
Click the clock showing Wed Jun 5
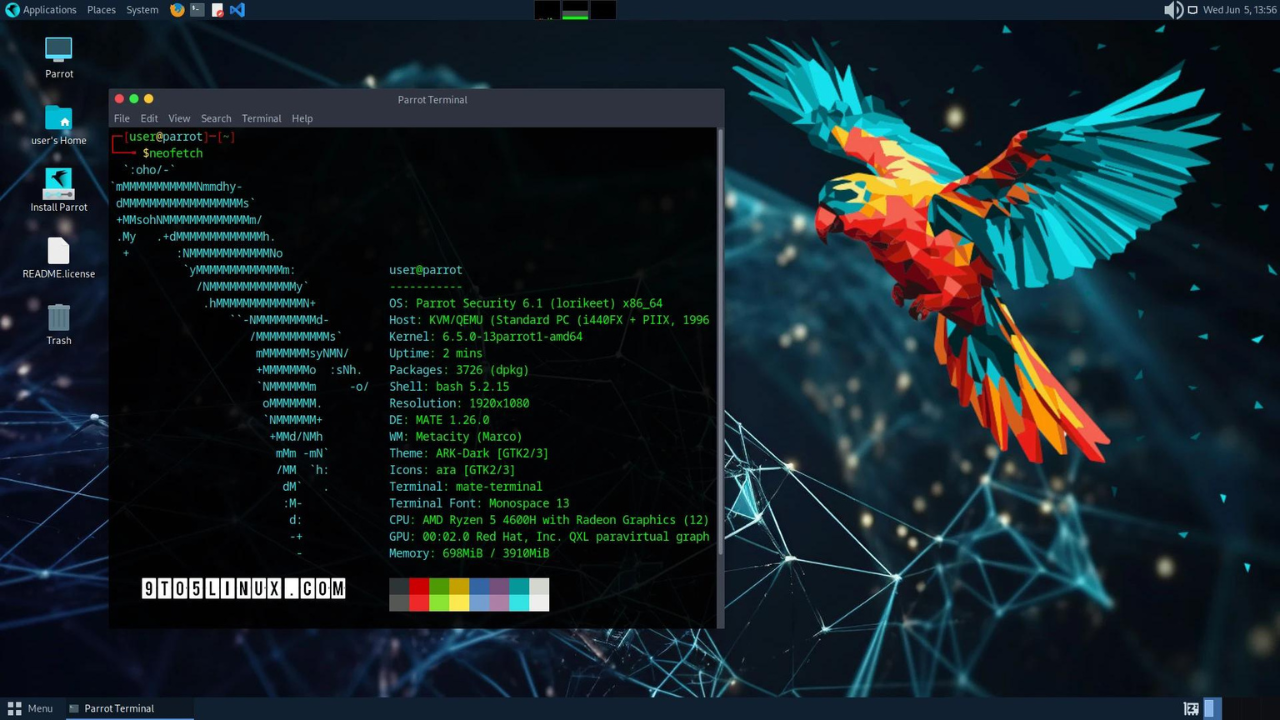click(x=1240, y=10)
